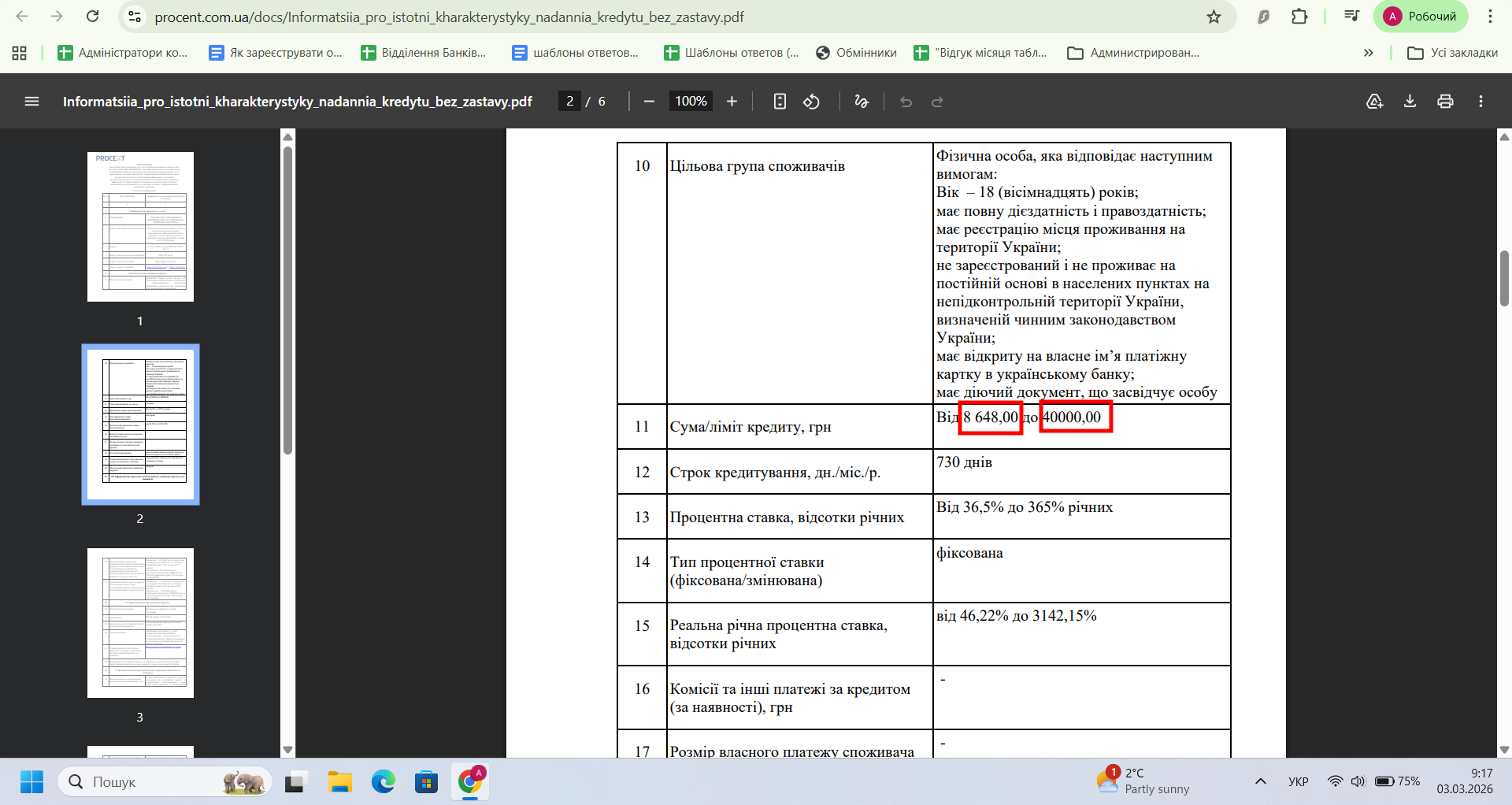Open the 'Усі закладки' bookmarks folder
1512x805 pixels.
pyautogui.click(x=1452, y=53)
